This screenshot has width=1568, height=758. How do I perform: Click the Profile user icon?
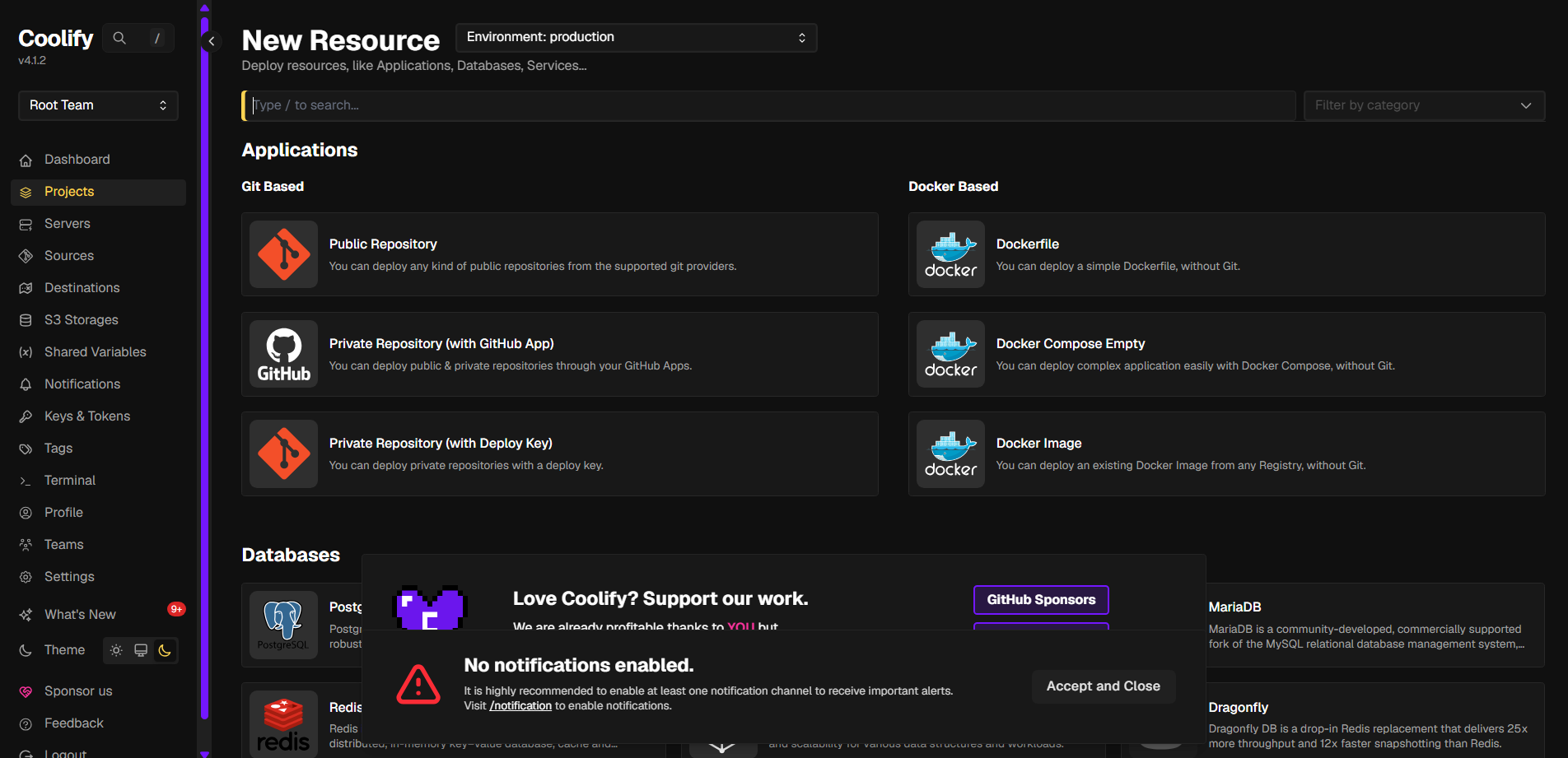coord(26,513)
